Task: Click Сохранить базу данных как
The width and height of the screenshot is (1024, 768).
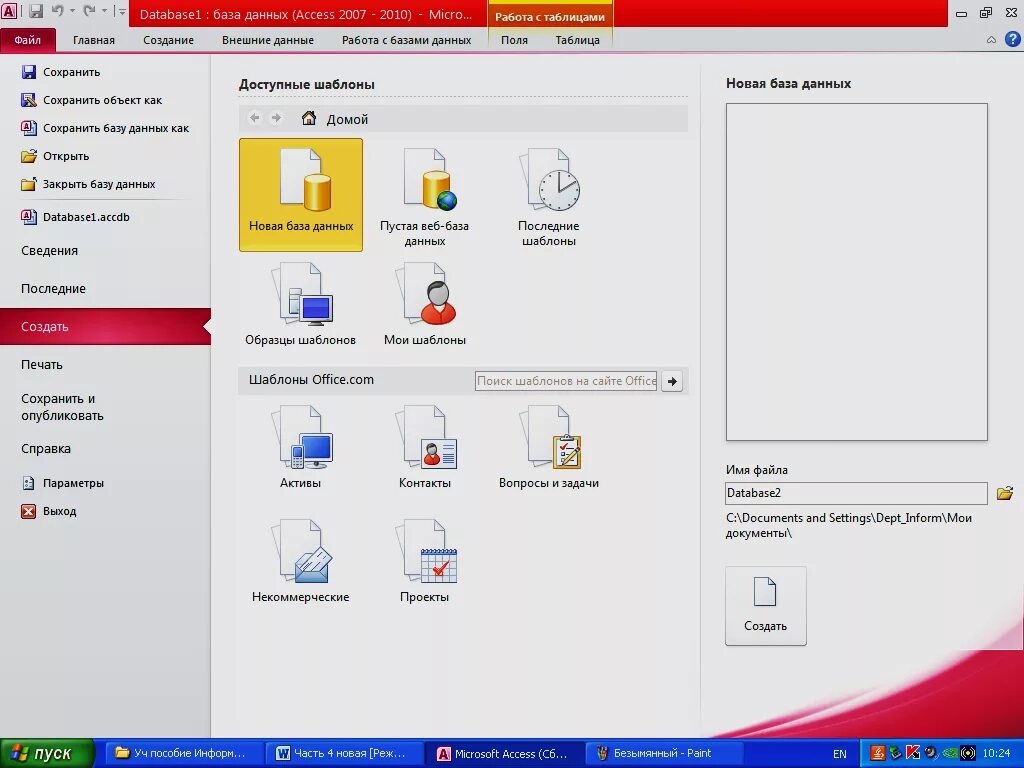Action: pyautogui.click(x=105, y=128)
